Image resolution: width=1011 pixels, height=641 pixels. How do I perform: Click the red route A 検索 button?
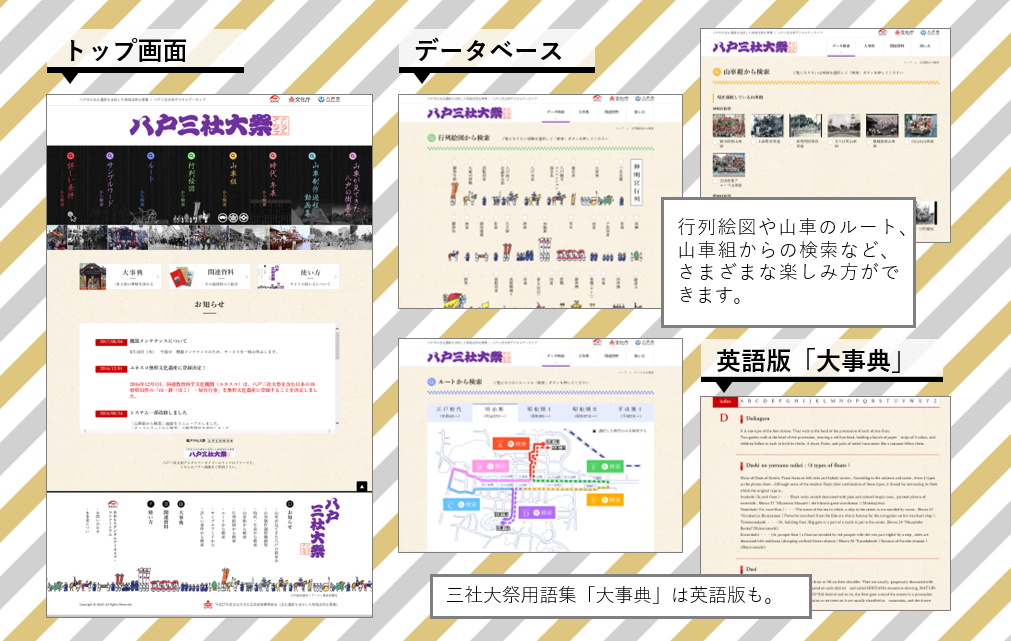tap(512, 444)
